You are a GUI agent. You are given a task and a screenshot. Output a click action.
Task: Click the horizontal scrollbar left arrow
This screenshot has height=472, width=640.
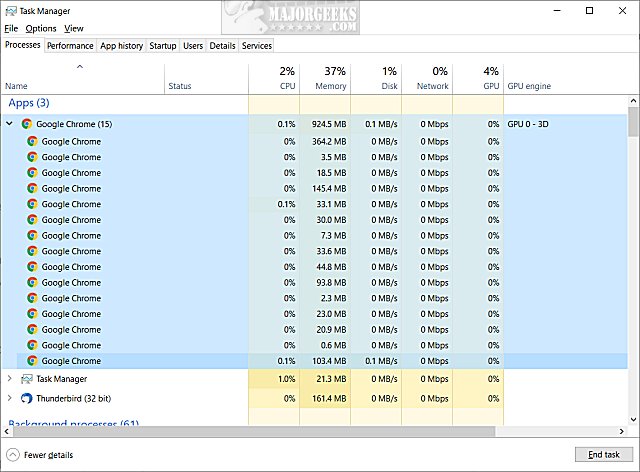(x=7, y=431)
